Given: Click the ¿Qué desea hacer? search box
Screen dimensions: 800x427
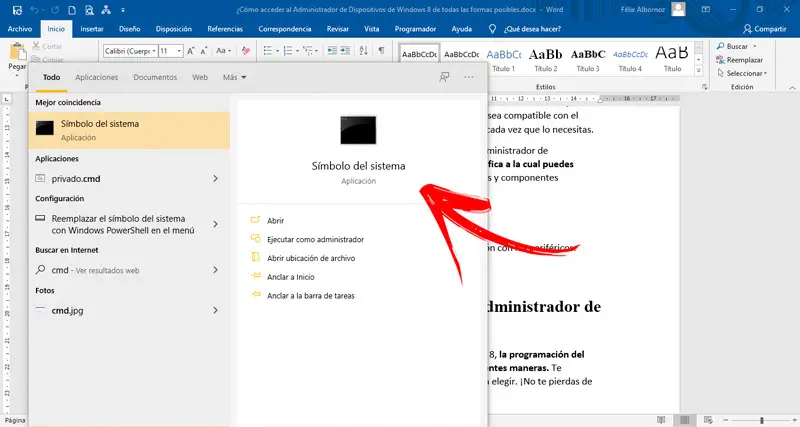Looking at the screenshot, I should [x=526, y=29].
